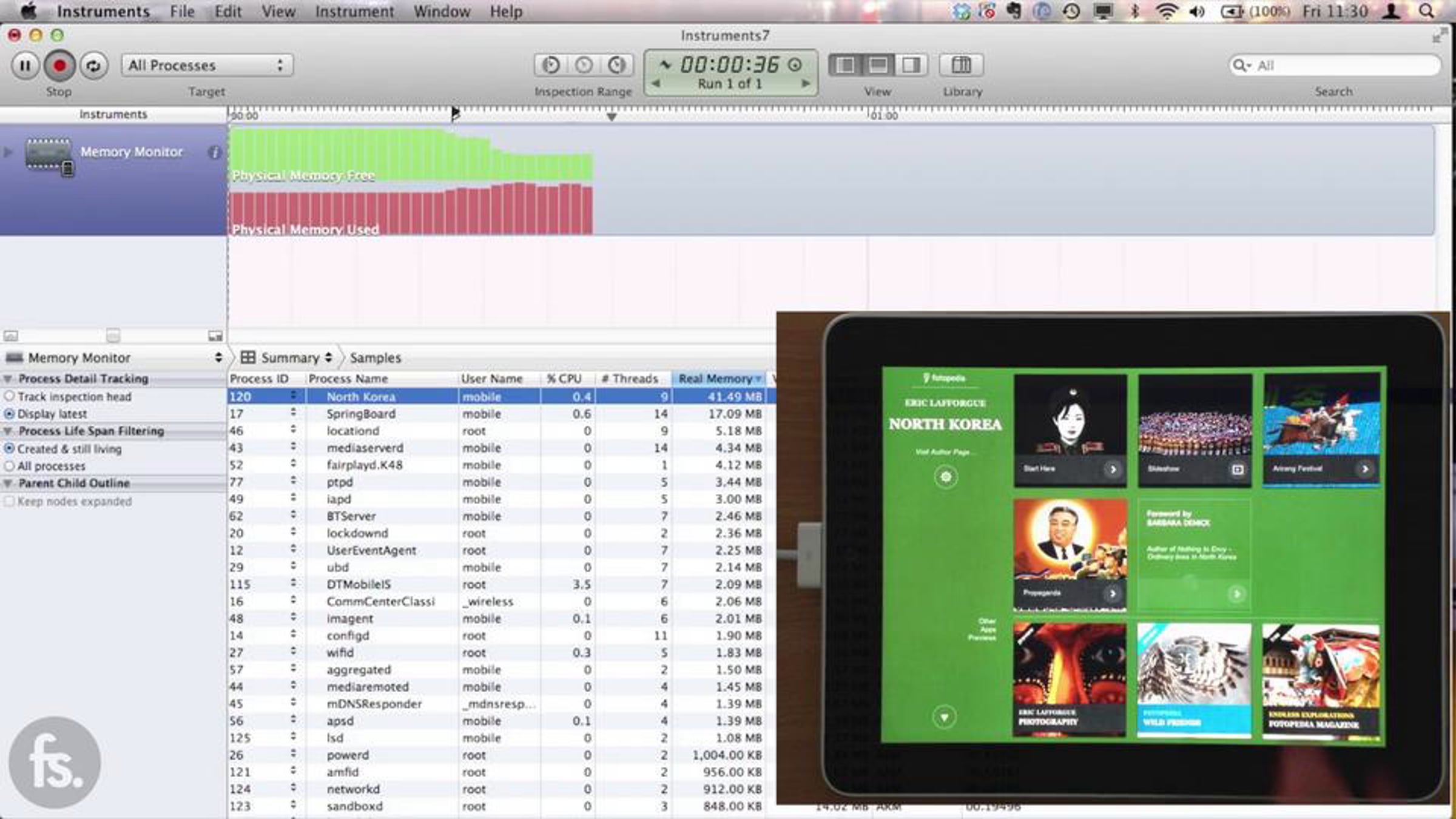Open the search filter magnifier dropdown
This screenshot has width=1456, height=819.
point(1241,65)
